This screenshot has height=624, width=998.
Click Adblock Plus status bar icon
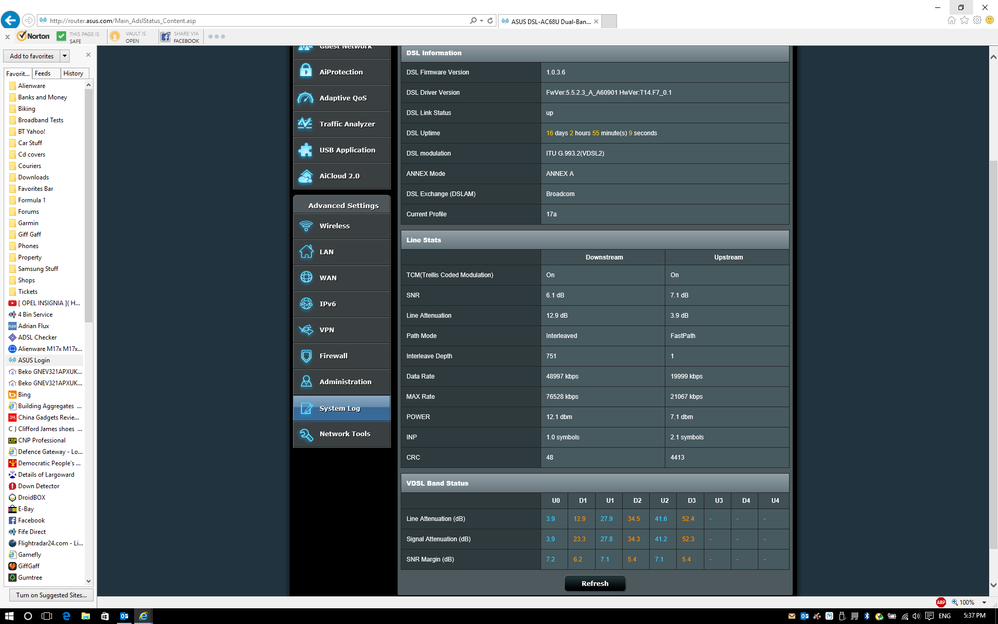tap(940, 602)
